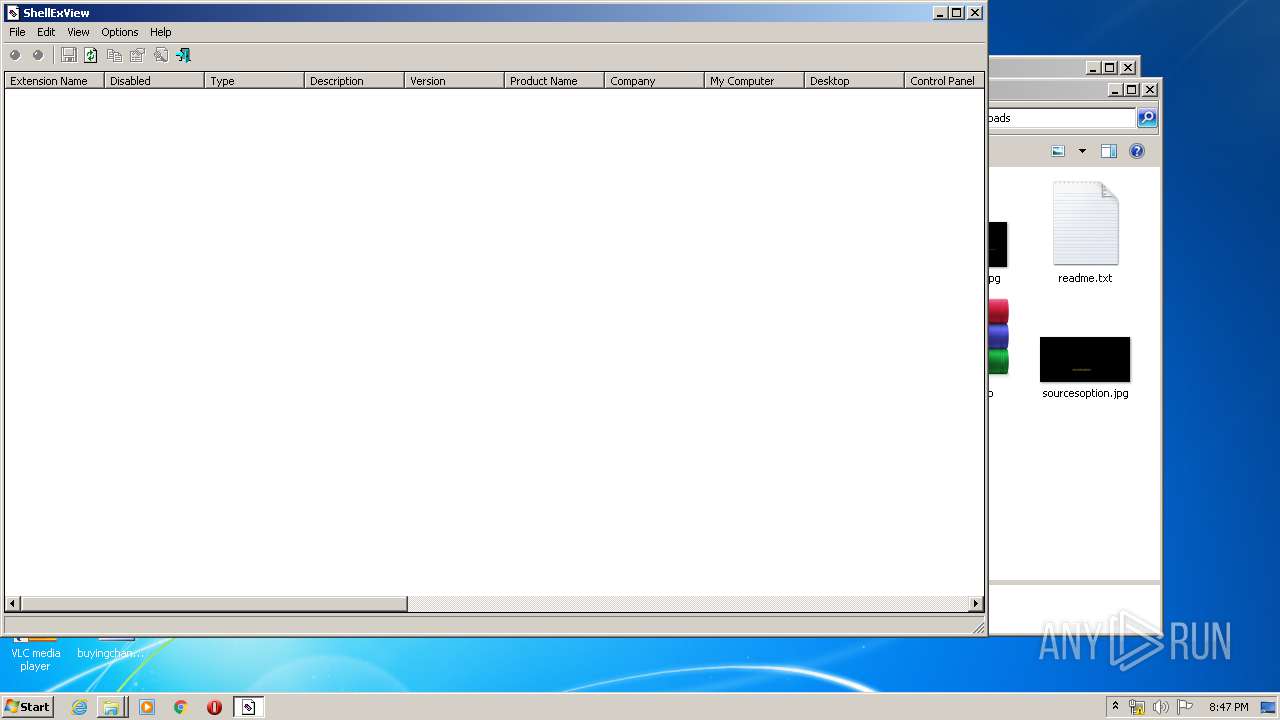Sort by the Control Panel column header
The height and width of the screenshot is (720, 1280).
(944, 81)
